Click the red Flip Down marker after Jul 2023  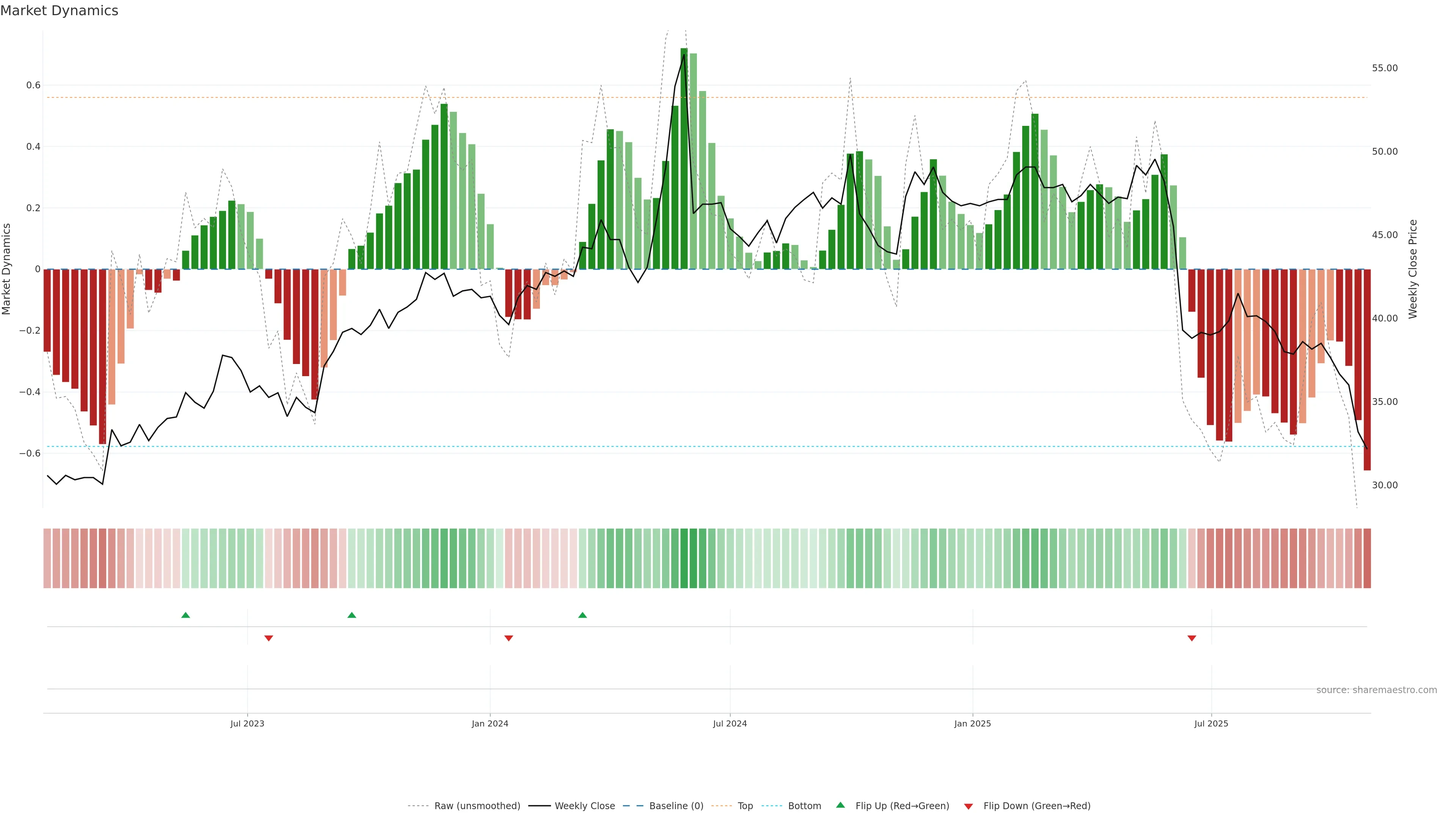(268, 638)
